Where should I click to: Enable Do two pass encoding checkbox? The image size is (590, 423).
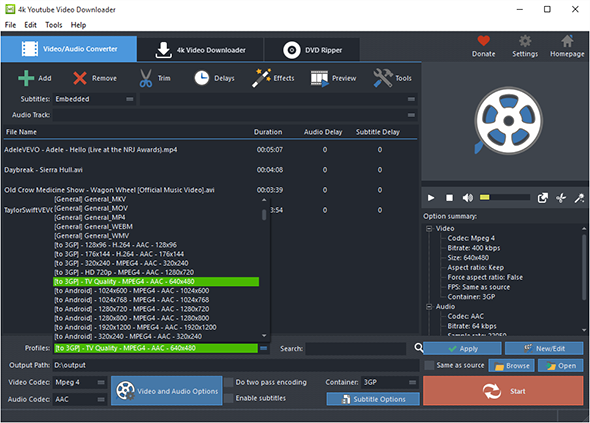click(x=228, y=382)
